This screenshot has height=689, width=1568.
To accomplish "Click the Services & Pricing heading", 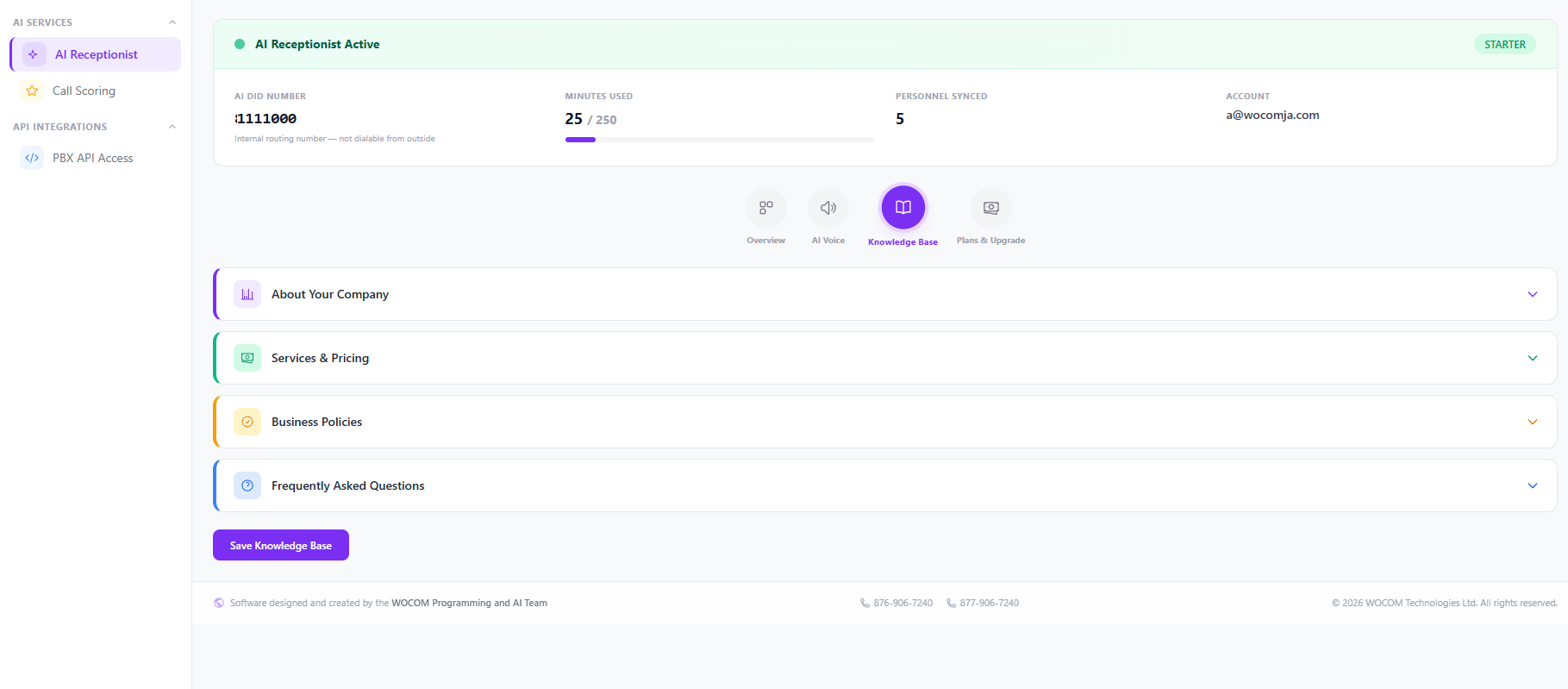I will coord(320,358).
